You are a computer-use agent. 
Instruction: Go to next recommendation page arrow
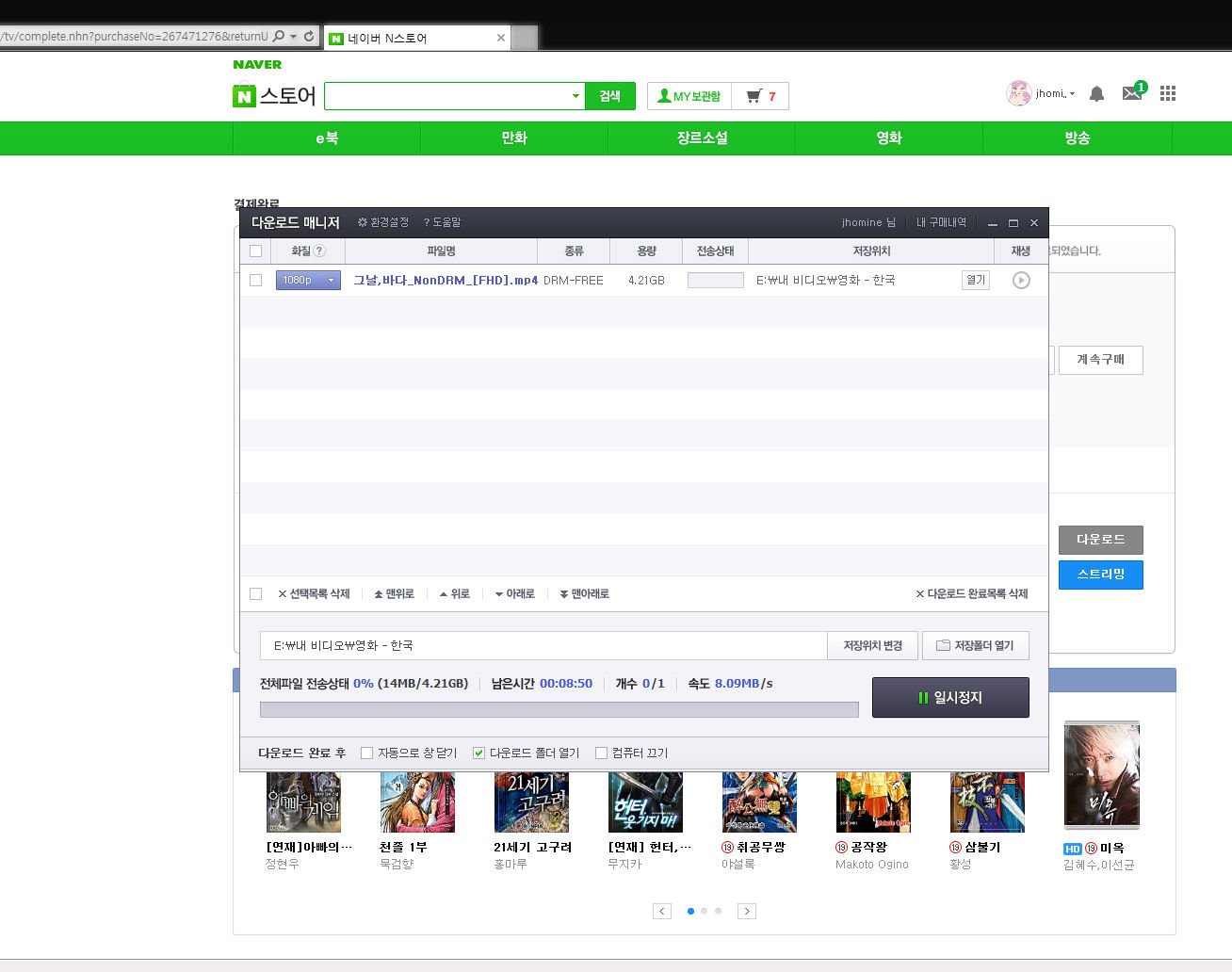[x=747, y=911]
